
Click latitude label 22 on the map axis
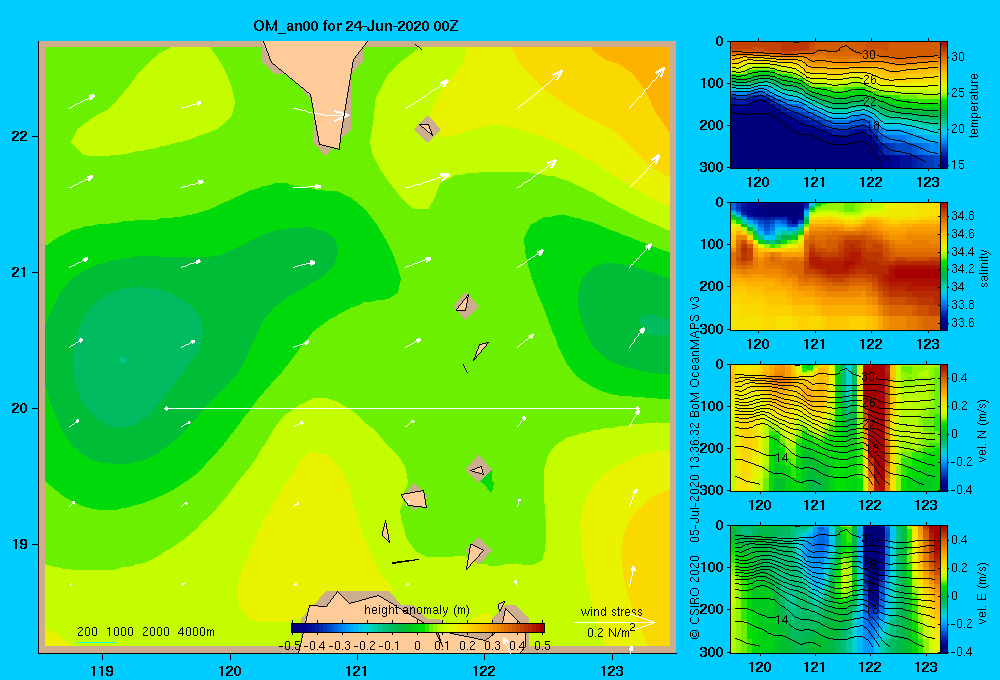click(x=20, y=136)
